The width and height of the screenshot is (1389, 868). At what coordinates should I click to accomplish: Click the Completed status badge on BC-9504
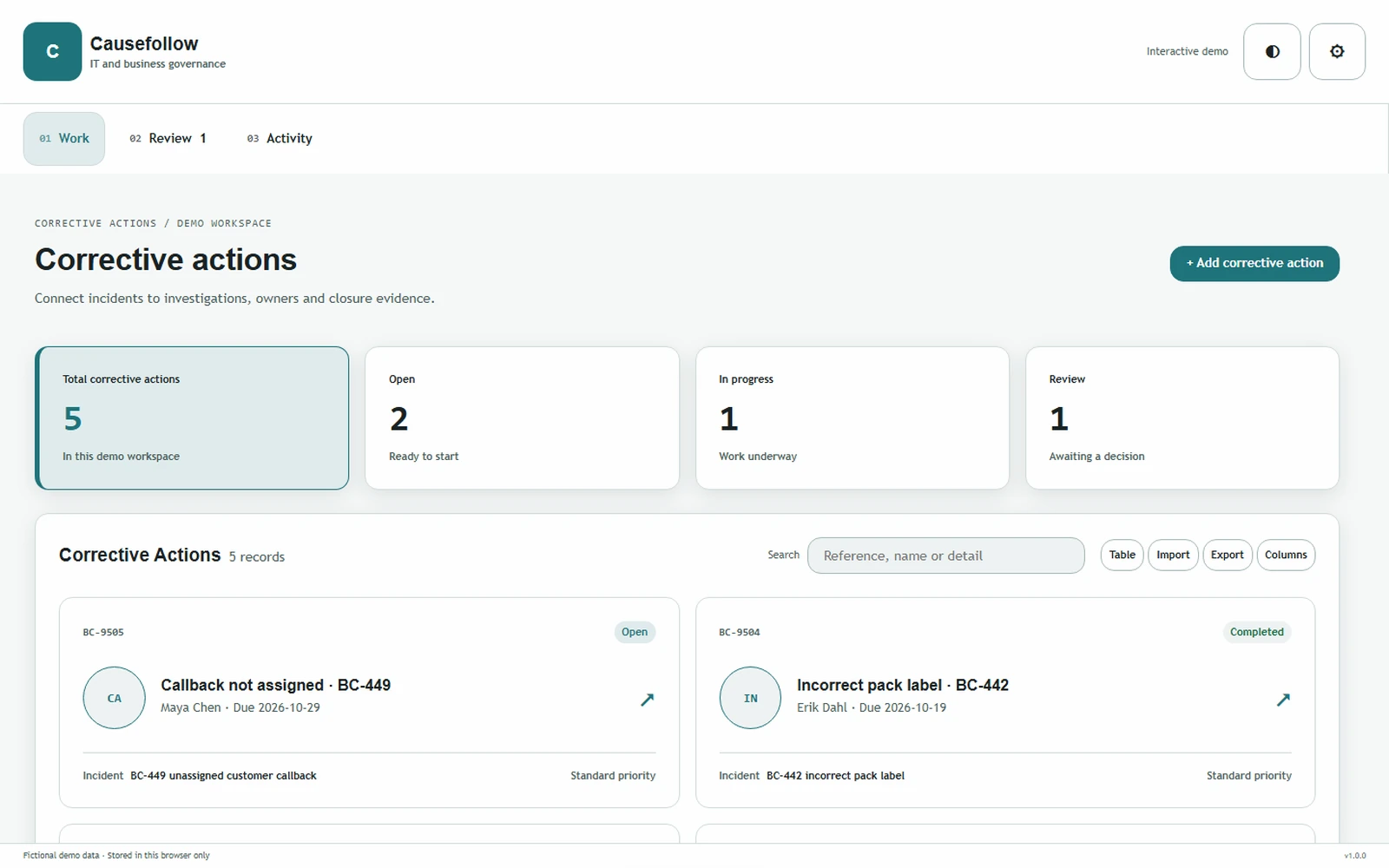coord(1257,632)
